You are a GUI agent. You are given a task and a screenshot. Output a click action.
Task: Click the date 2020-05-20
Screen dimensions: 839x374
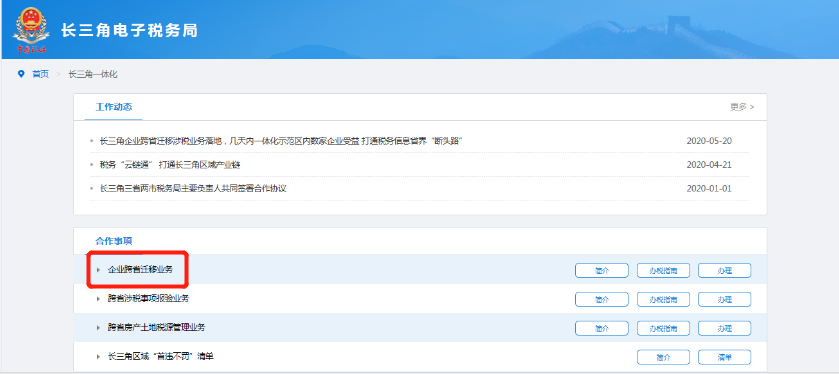point(709,141)
